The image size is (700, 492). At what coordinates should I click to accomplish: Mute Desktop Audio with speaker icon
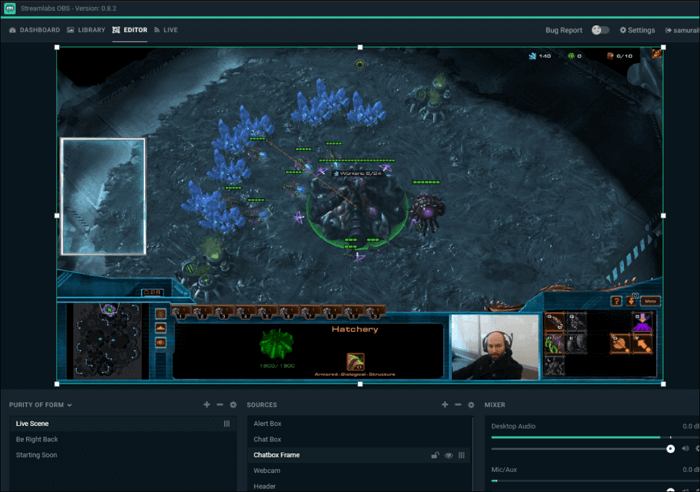[685, 448]
